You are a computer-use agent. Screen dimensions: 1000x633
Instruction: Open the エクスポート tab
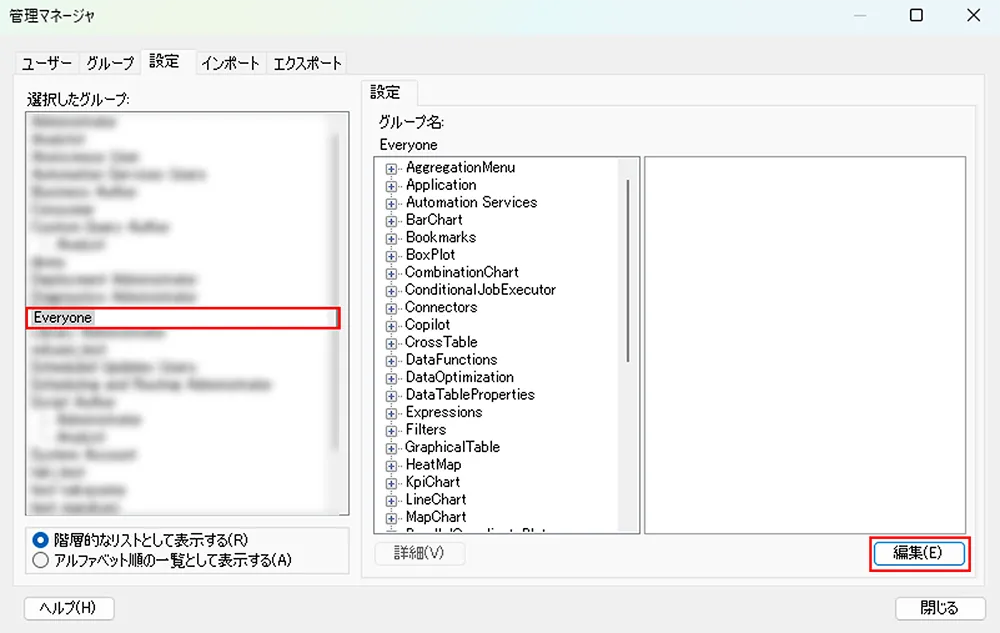pos(307,63)
